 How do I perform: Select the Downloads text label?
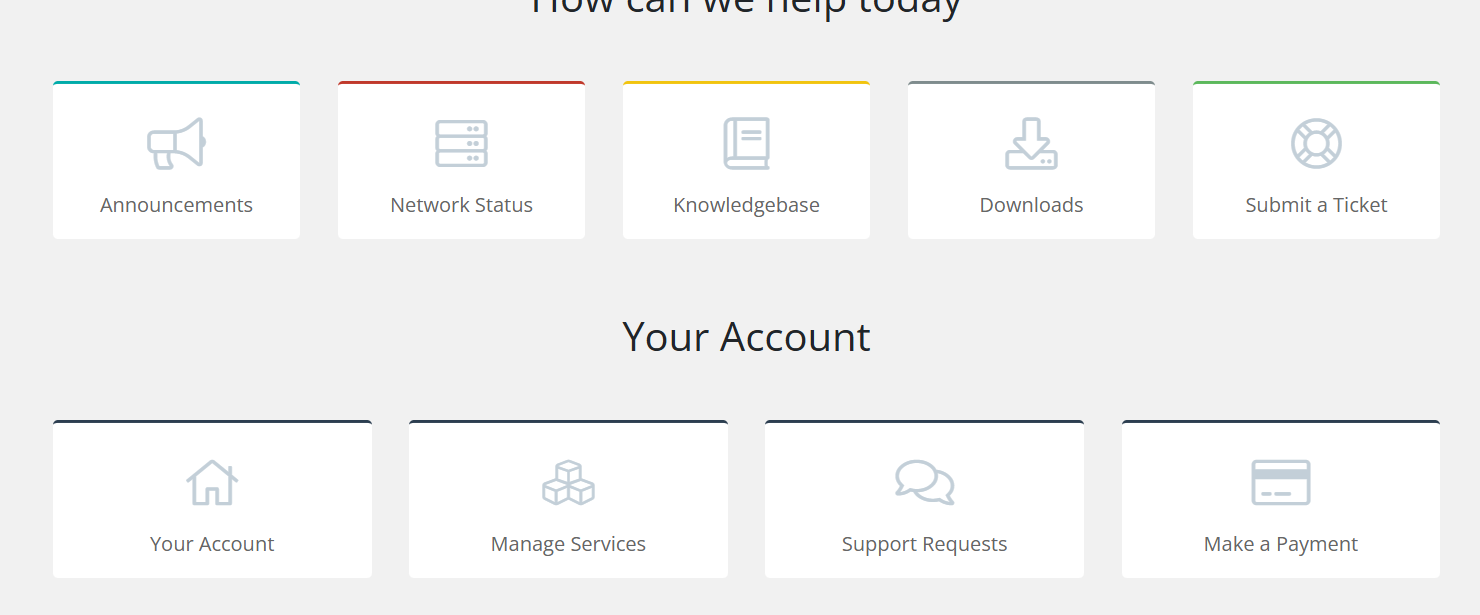[1031, 205]
